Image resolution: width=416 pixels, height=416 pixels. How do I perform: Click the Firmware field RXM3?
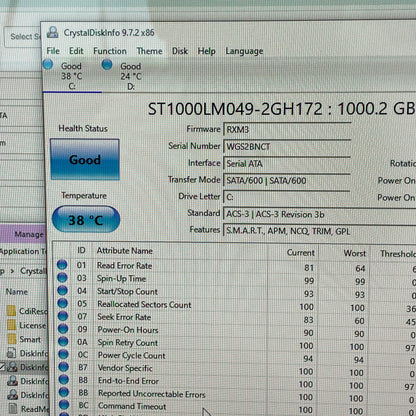pos(287,130)
